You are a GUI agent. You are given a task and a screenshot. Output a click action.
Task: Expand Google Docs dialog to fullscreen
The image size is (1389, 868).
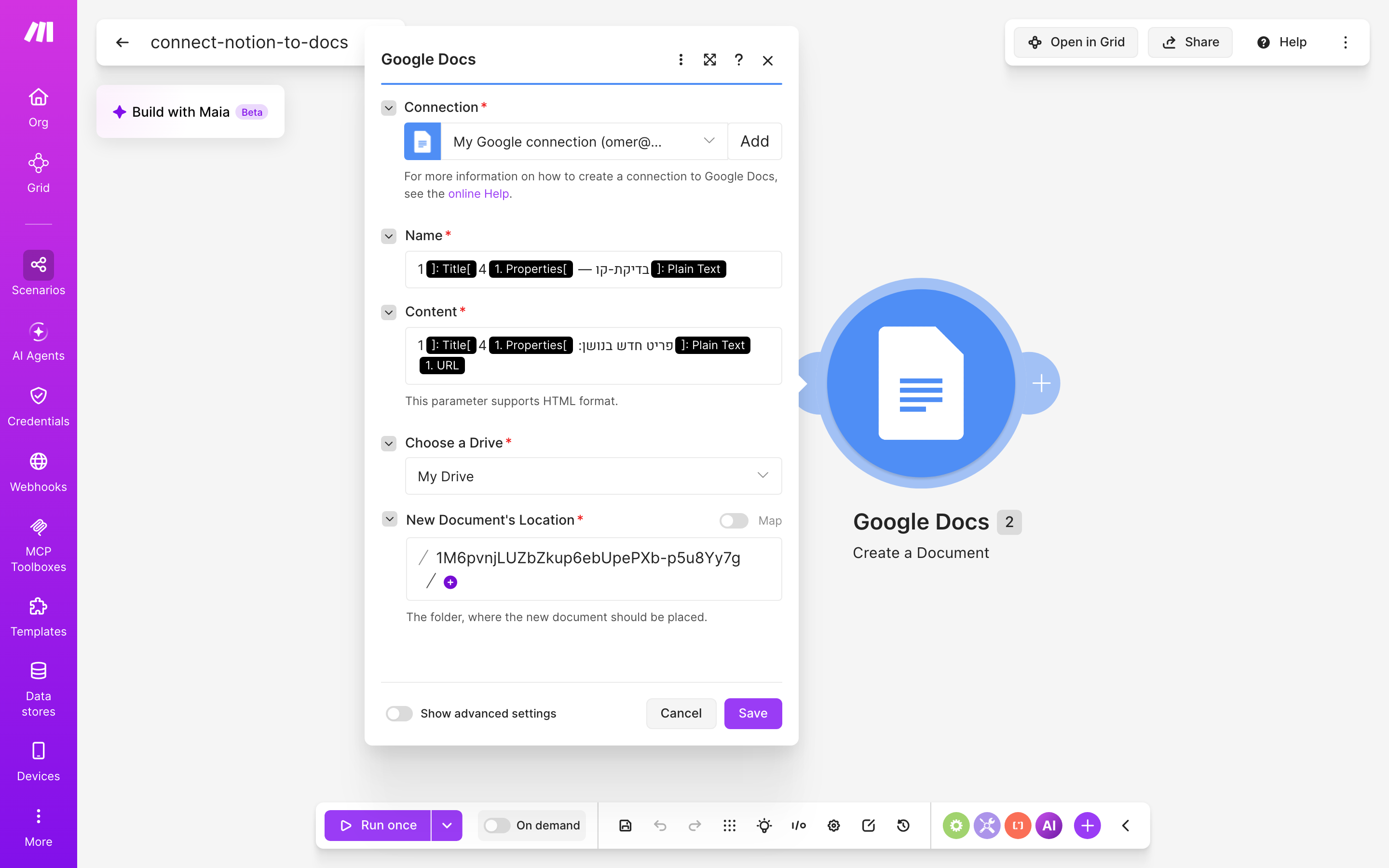(x=710, y=60)
